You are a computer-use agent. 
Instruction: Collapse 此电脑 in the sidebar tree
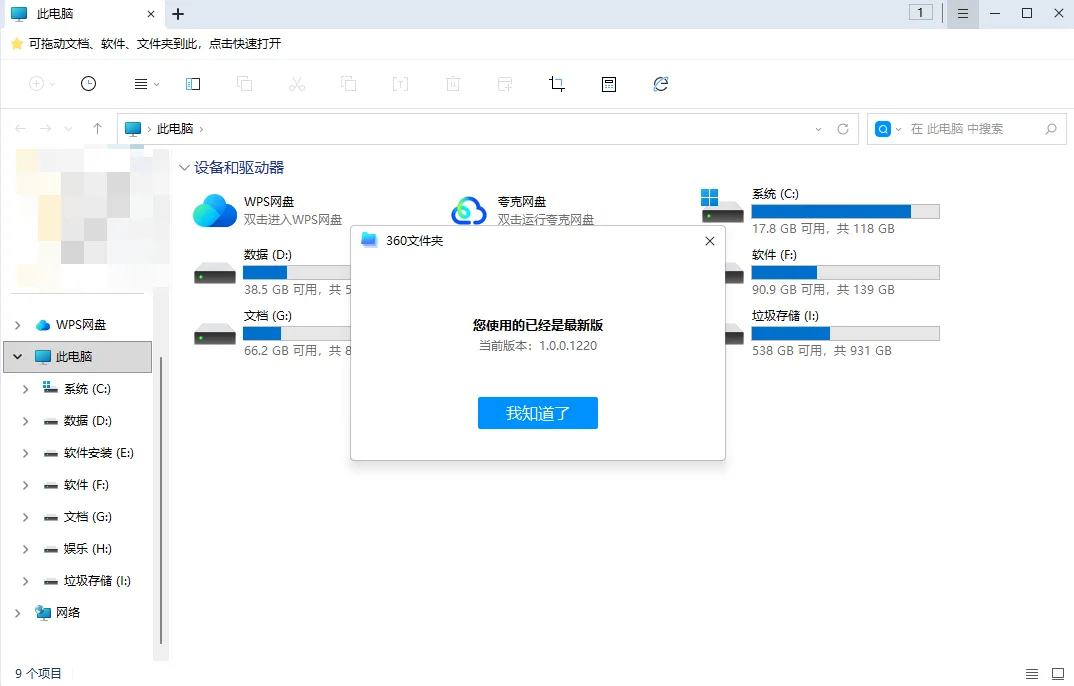pyautogui.click(x=18, y=357)
